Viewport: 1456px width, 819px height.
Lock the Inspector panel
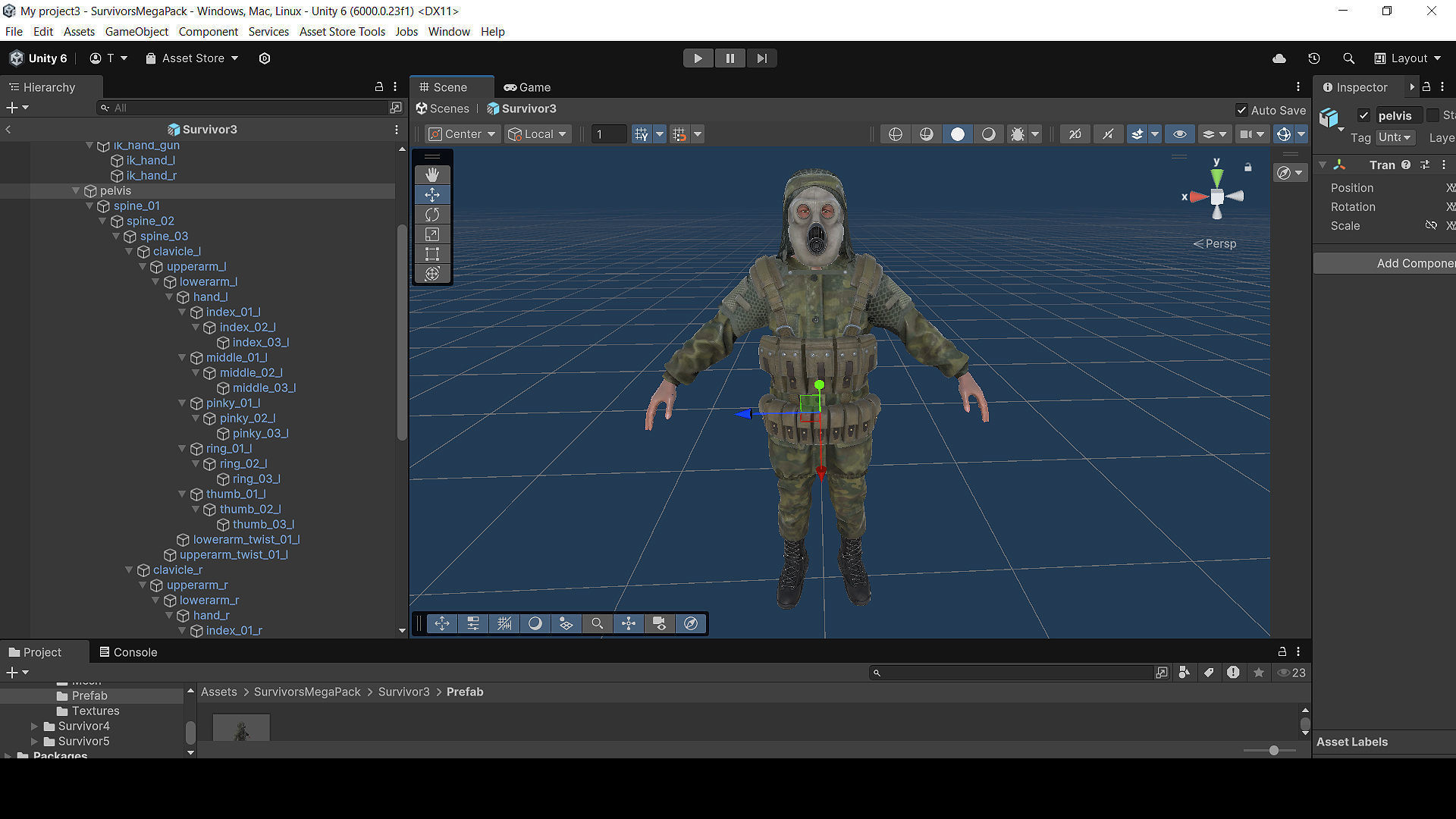tap(1426, 87)
